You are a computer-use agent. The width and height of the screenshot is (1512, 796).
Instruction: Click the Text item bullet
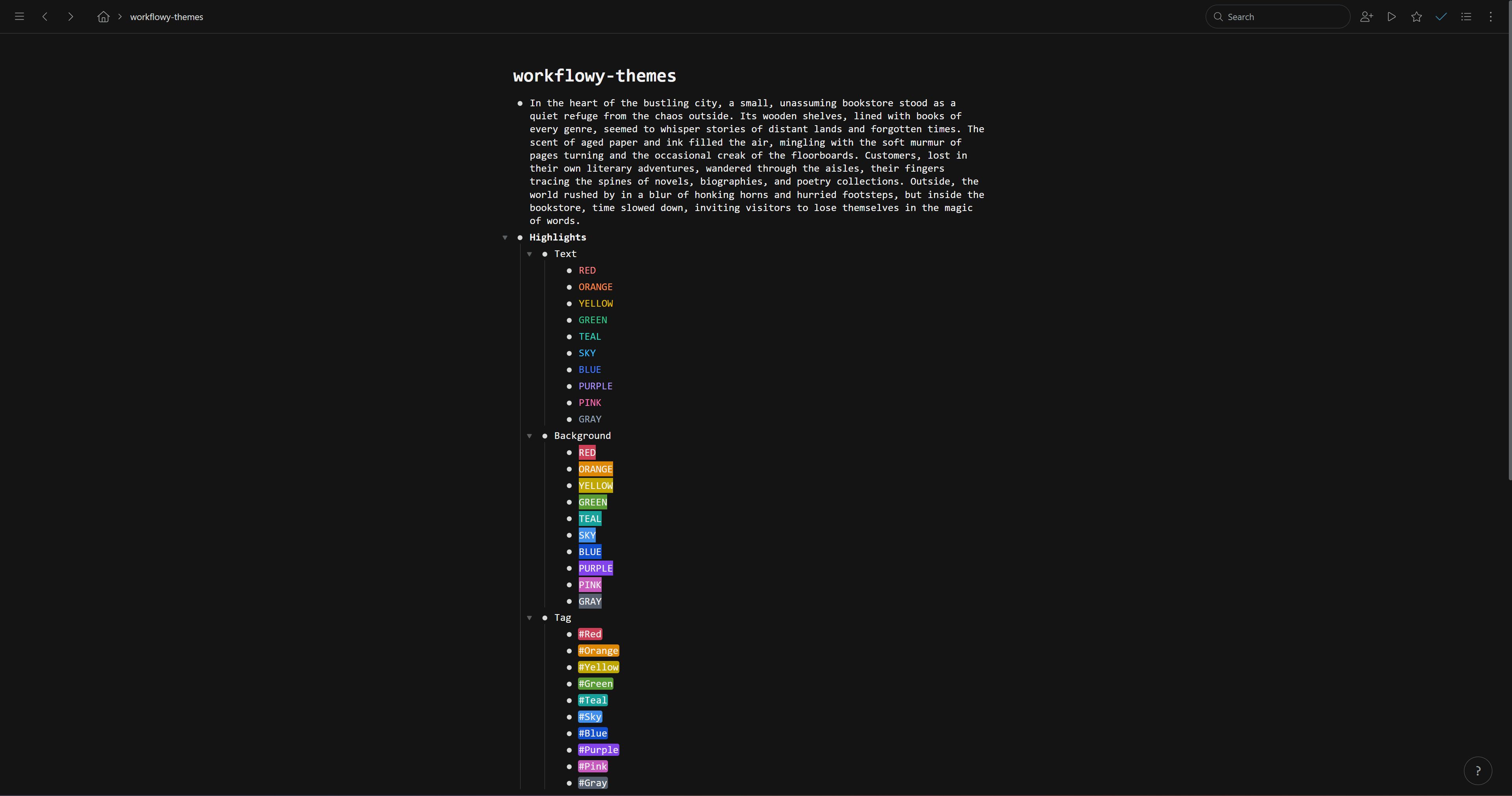(x=545, y=254)
